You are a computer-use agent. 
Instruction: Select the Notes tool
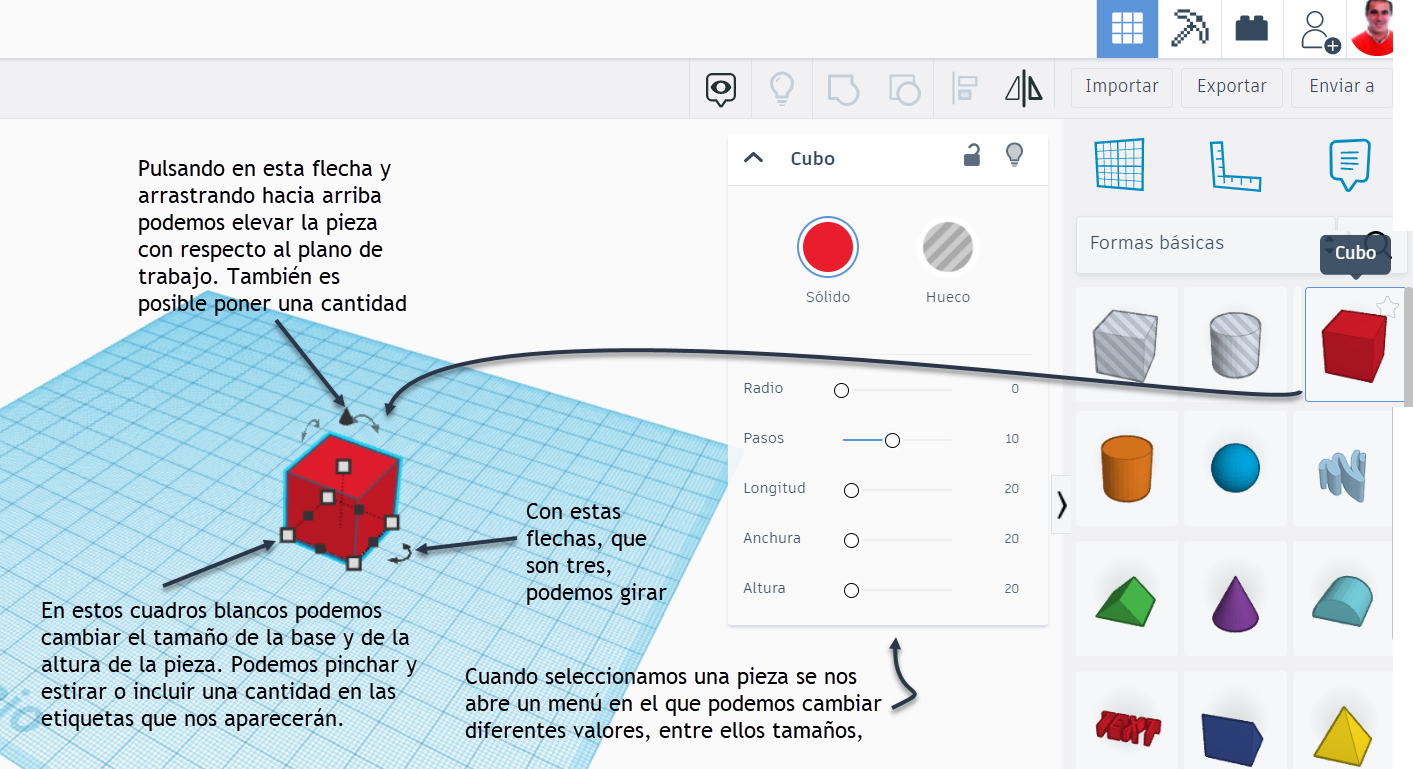click(x=1349, y=165)
